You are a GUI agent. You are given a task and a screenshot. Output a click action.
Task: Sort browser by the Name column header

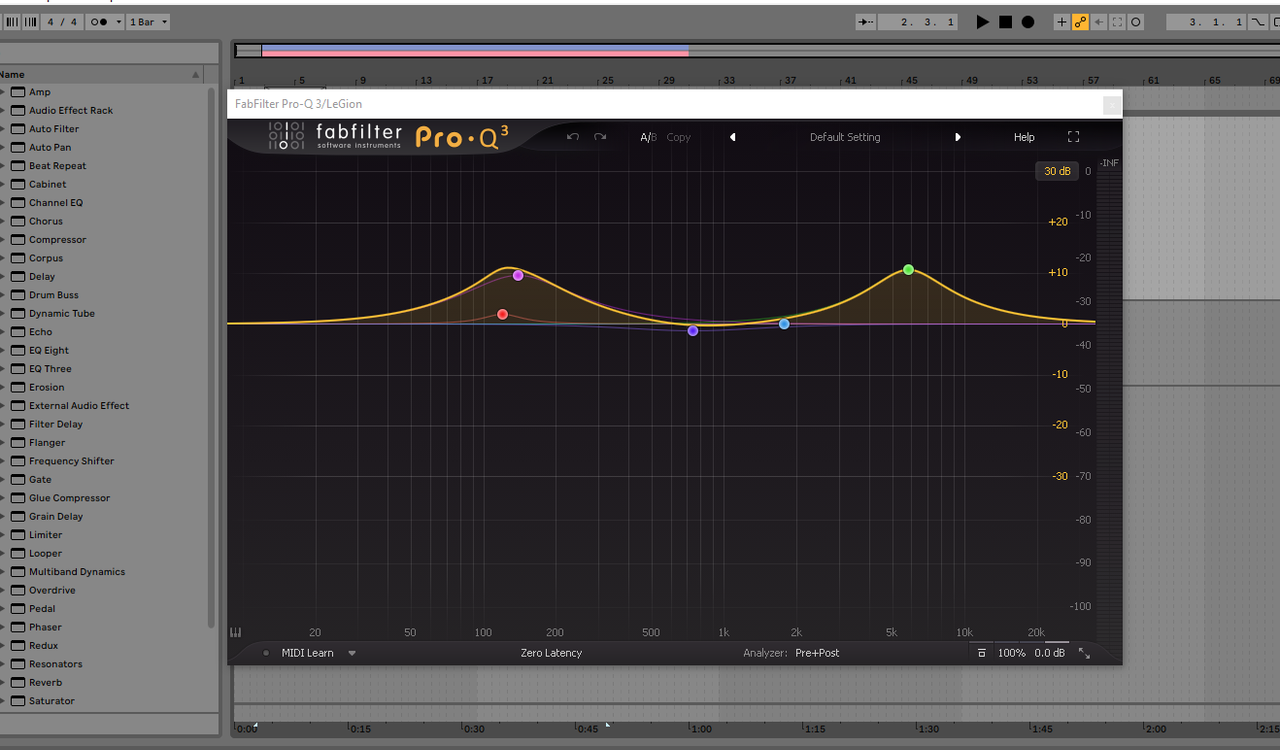101,74
